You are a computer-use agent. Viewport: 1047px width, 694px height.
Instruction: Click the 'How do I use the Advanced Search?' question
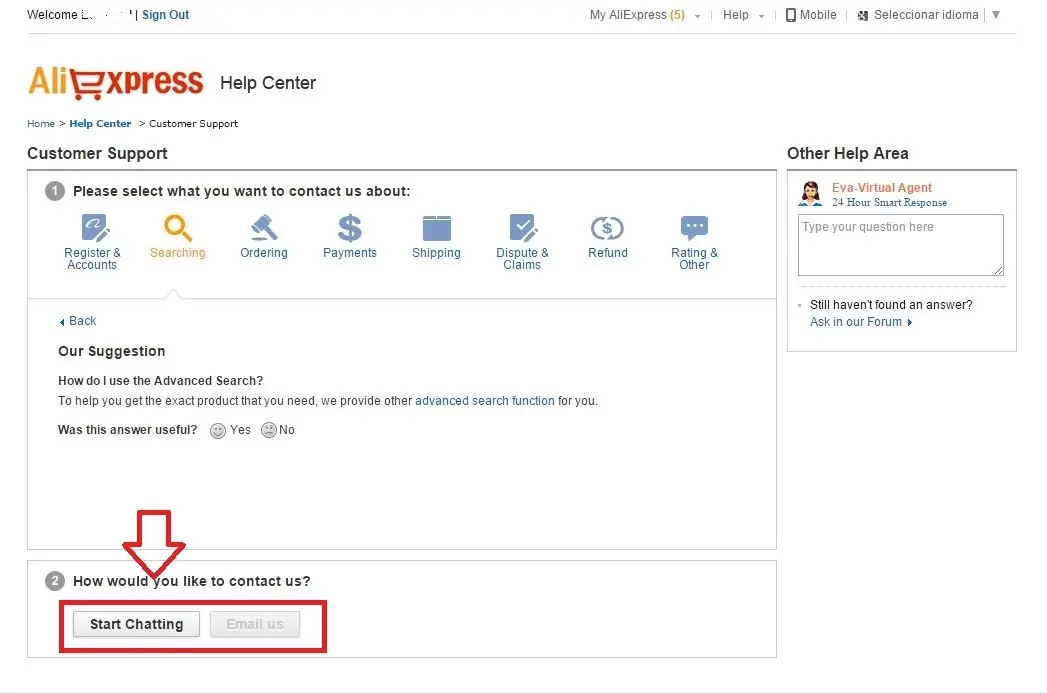point(160,381)
